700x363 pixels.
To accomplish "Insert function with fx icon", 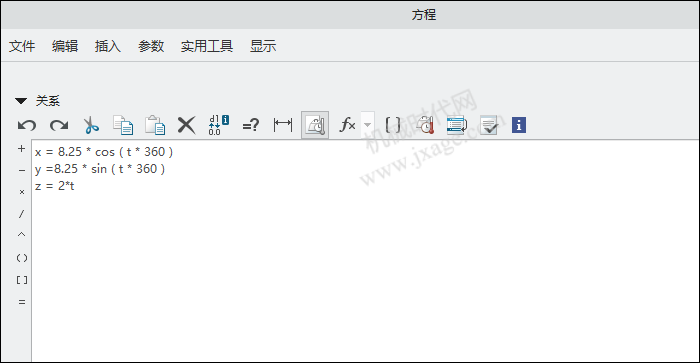I will pos(347,125).
